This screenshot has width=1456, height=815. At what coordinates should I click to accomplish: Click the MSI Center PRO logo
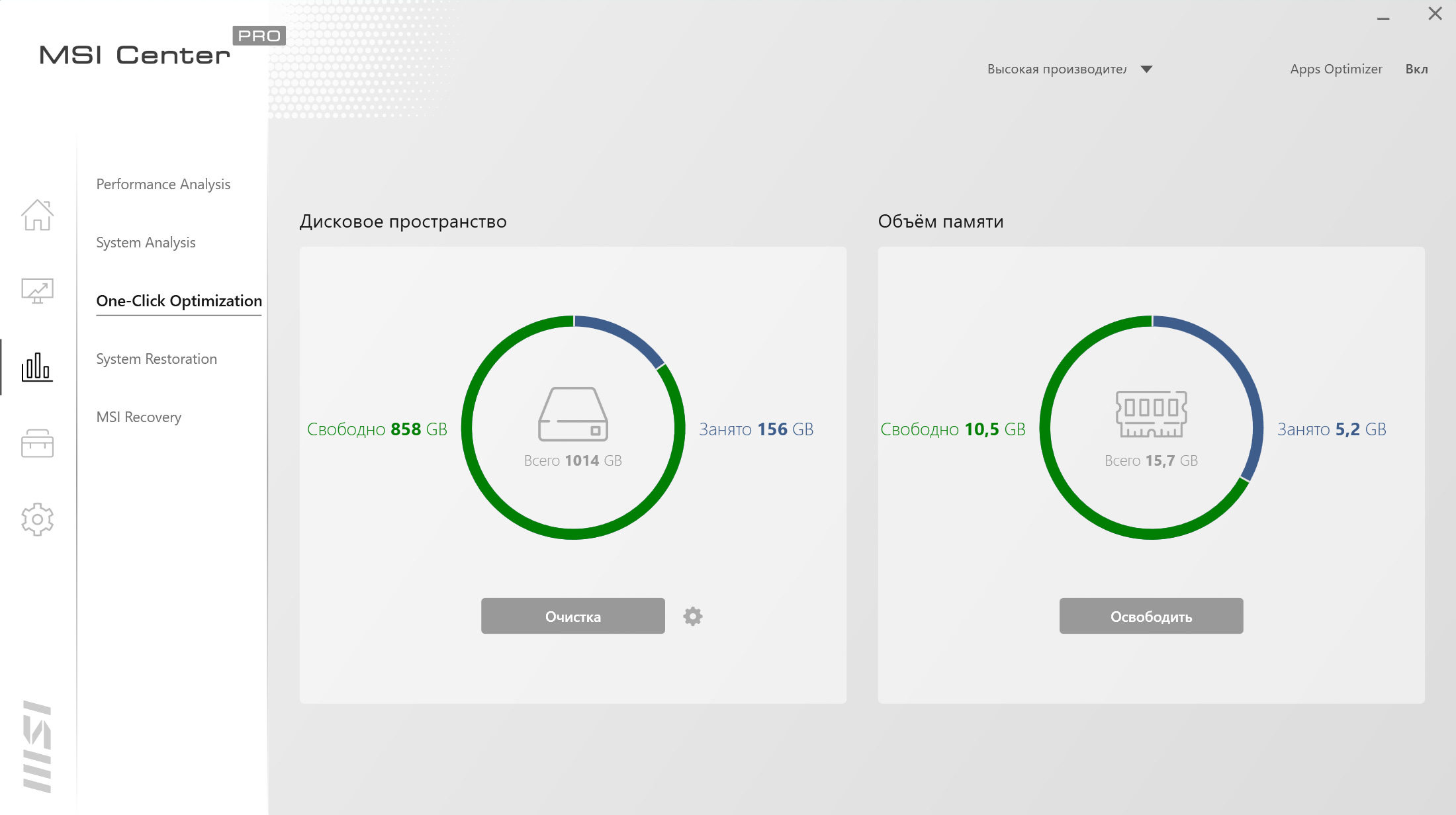(162, 47)
